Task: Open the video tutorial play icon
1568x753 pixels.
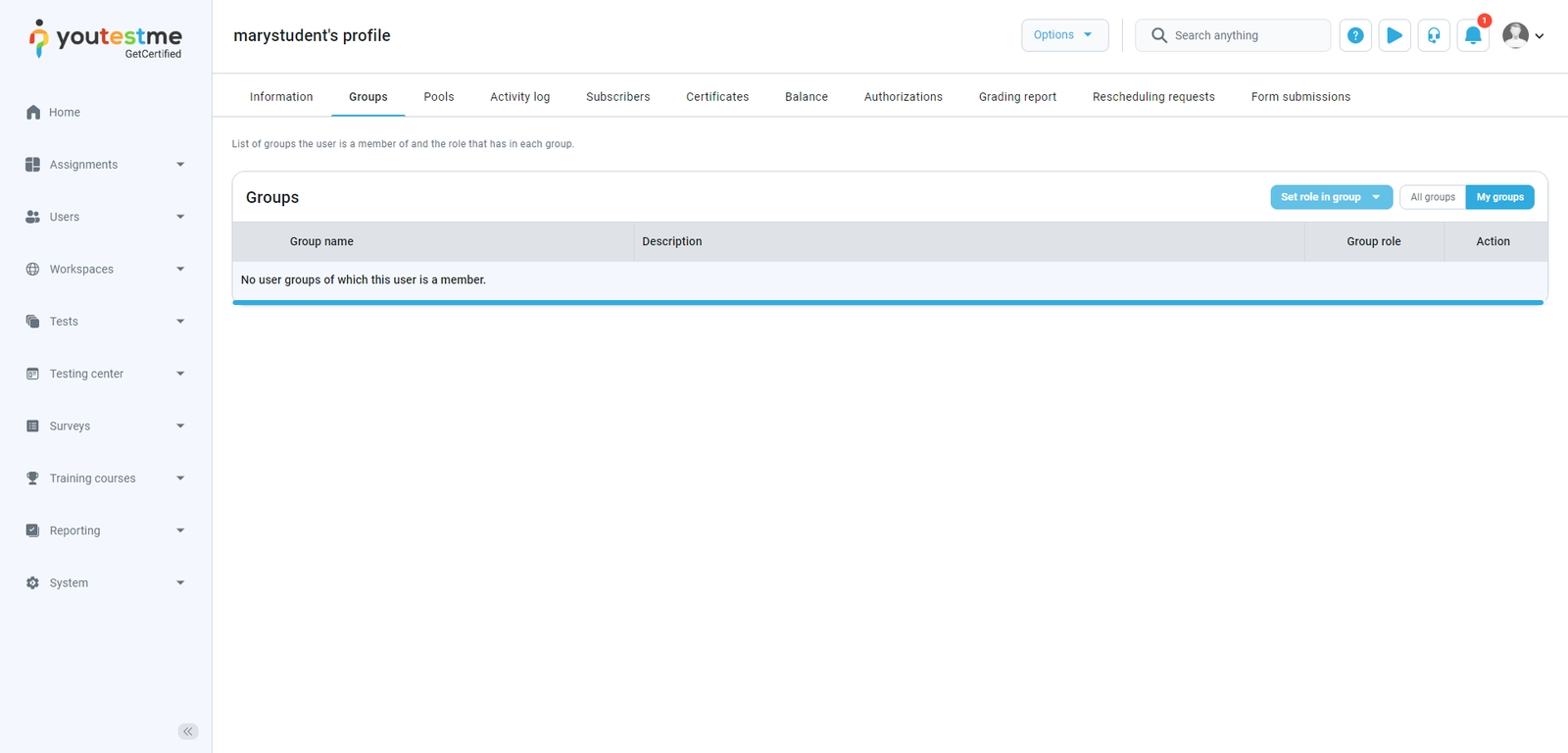Action: click(x=1395, y=35)
